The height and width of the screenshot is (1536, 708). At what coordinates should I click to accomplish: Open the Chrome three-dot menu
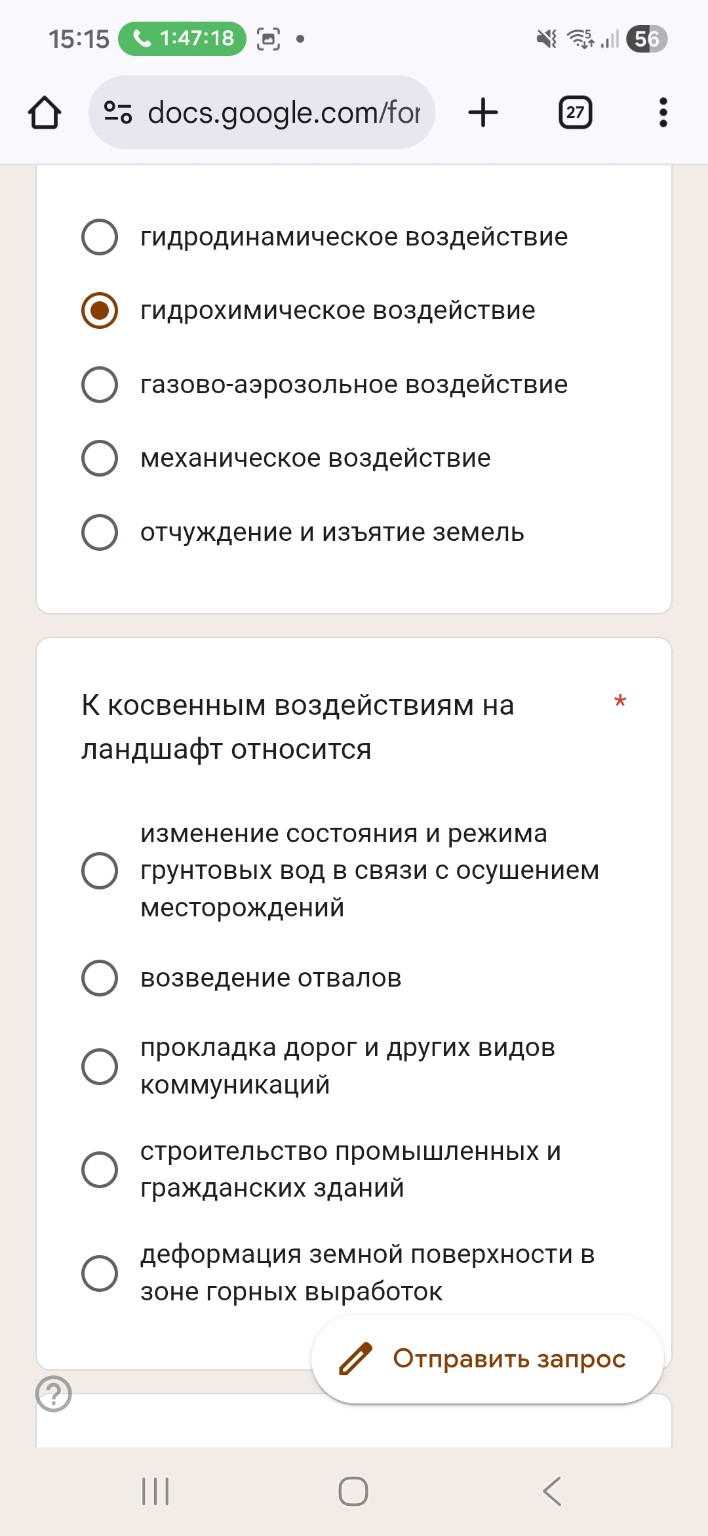click(661, 112)
